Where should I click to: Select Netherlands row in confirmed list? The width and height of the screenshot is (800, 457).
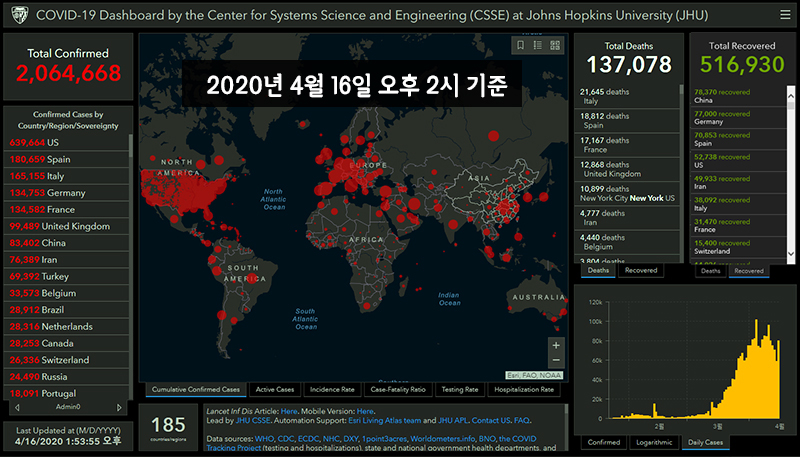[66, 326]
